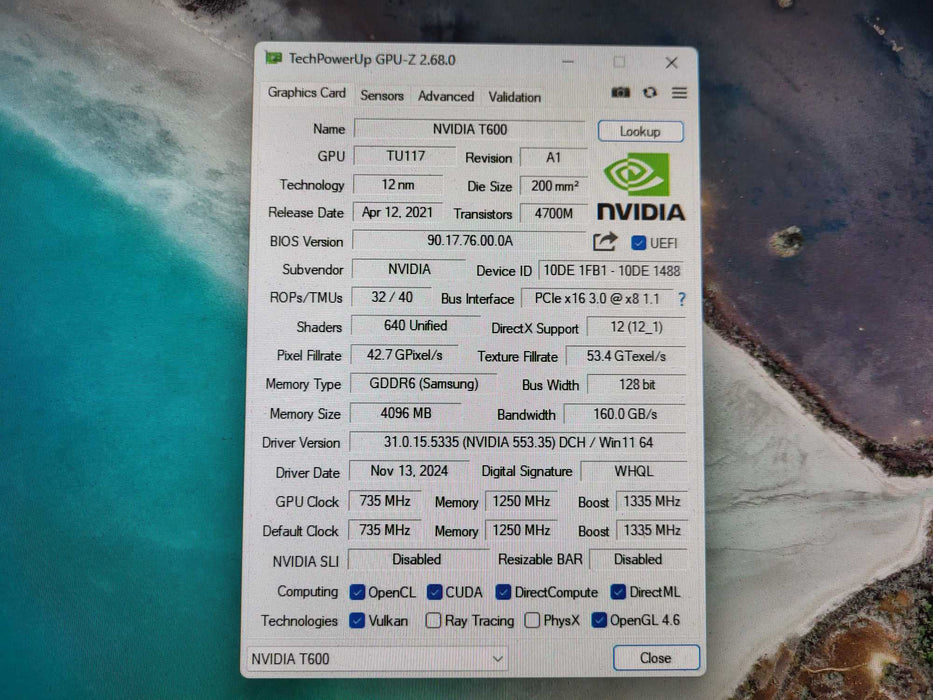Viewport: 933px width, 700px height.
Task: Click the camera screenshot icon
Action: point(620,92)
